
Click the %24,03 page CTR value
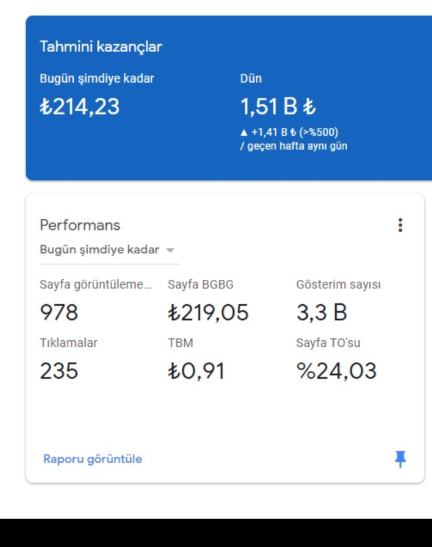pos(336,371)
